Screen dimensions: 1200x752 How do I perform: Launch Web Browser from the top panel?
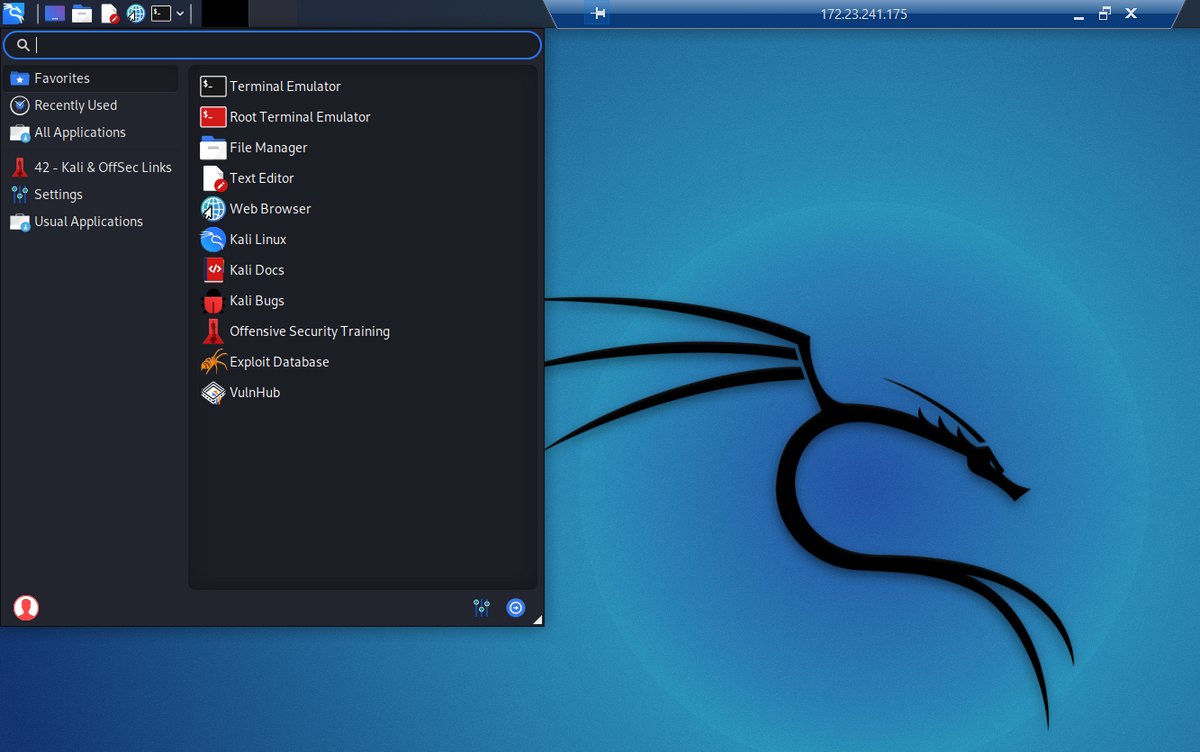[x=136, y=14]
